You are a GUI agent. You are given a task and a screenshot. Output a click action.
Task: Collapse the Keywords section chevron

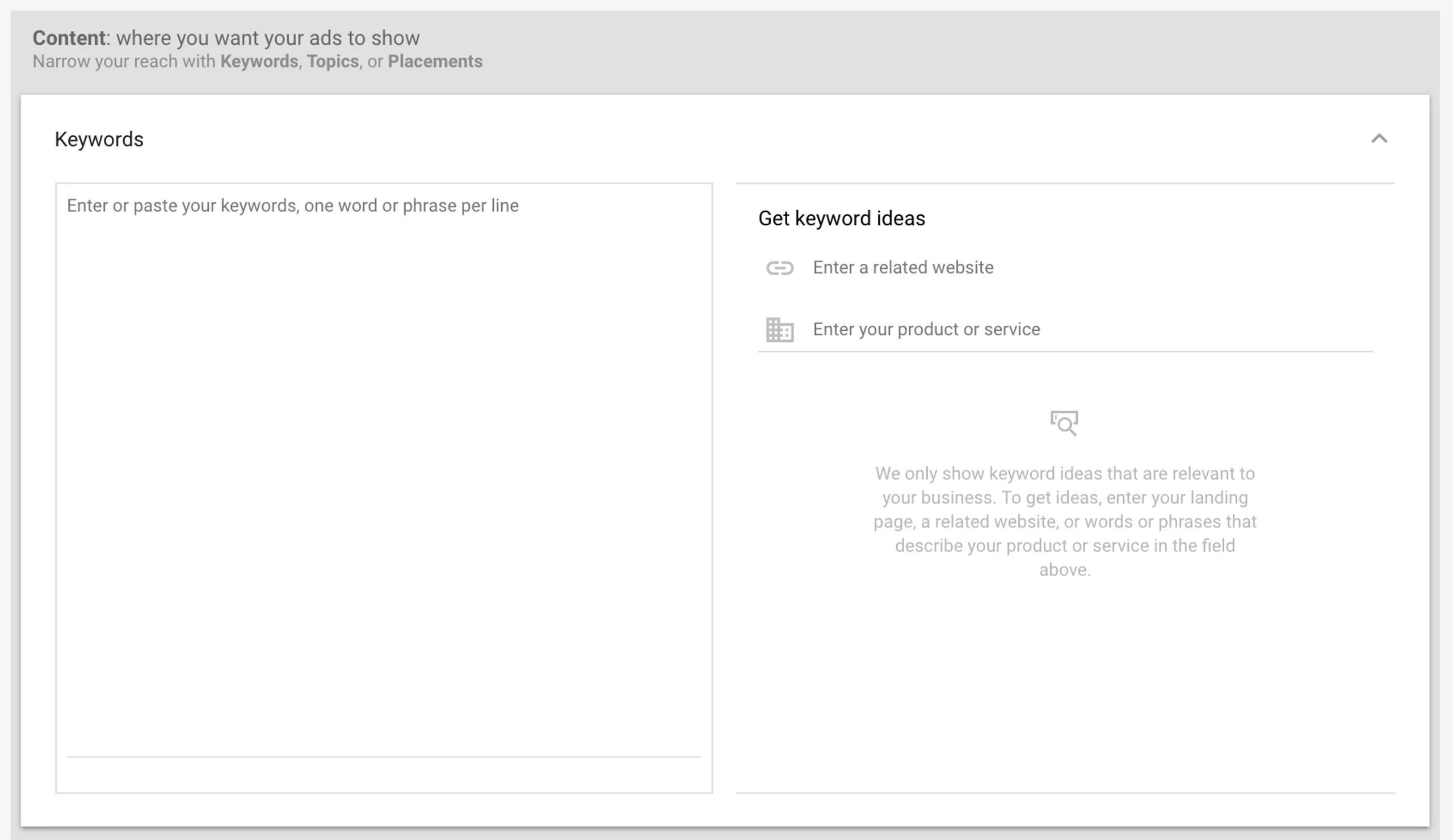tap(1379, 138)
